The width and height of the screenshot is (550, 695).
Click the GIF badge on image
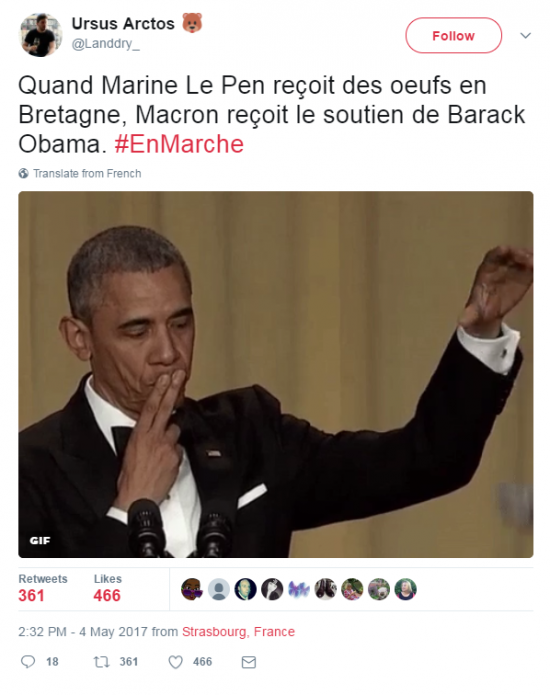(40, 540)
